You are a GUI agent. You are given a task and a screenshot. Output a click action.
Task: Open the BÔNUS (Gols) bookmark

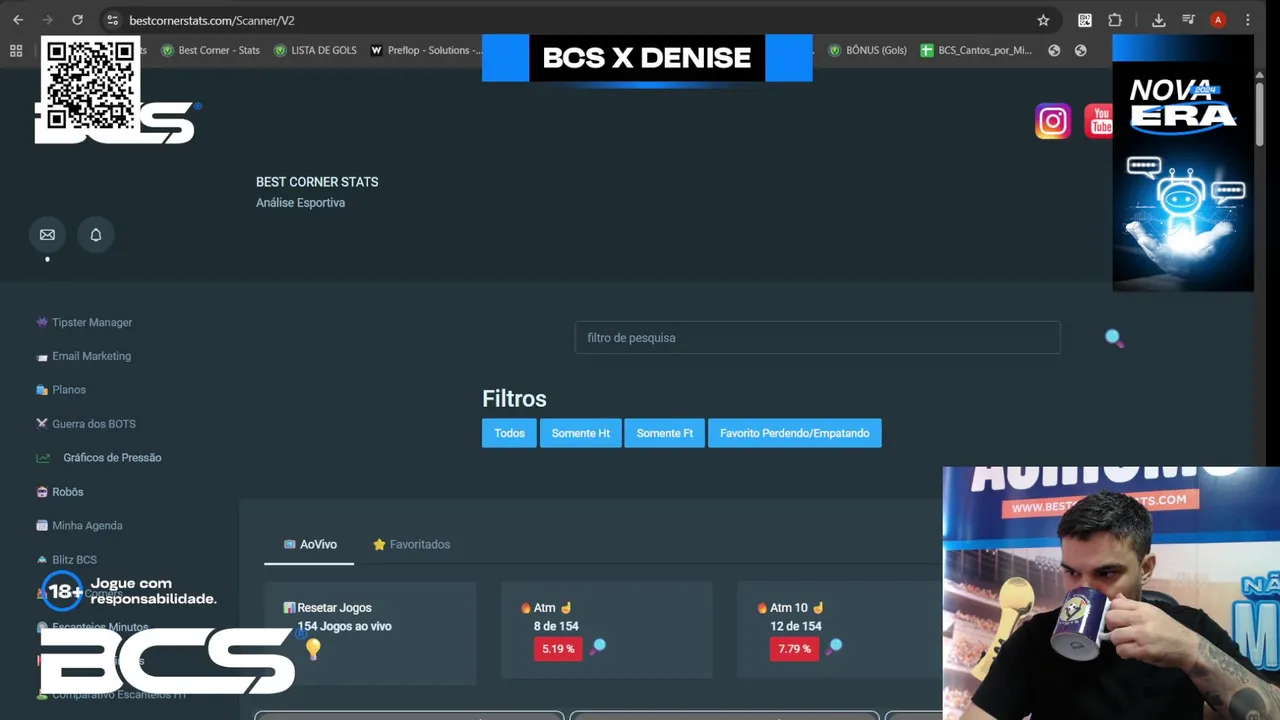(x=867, y=50)
